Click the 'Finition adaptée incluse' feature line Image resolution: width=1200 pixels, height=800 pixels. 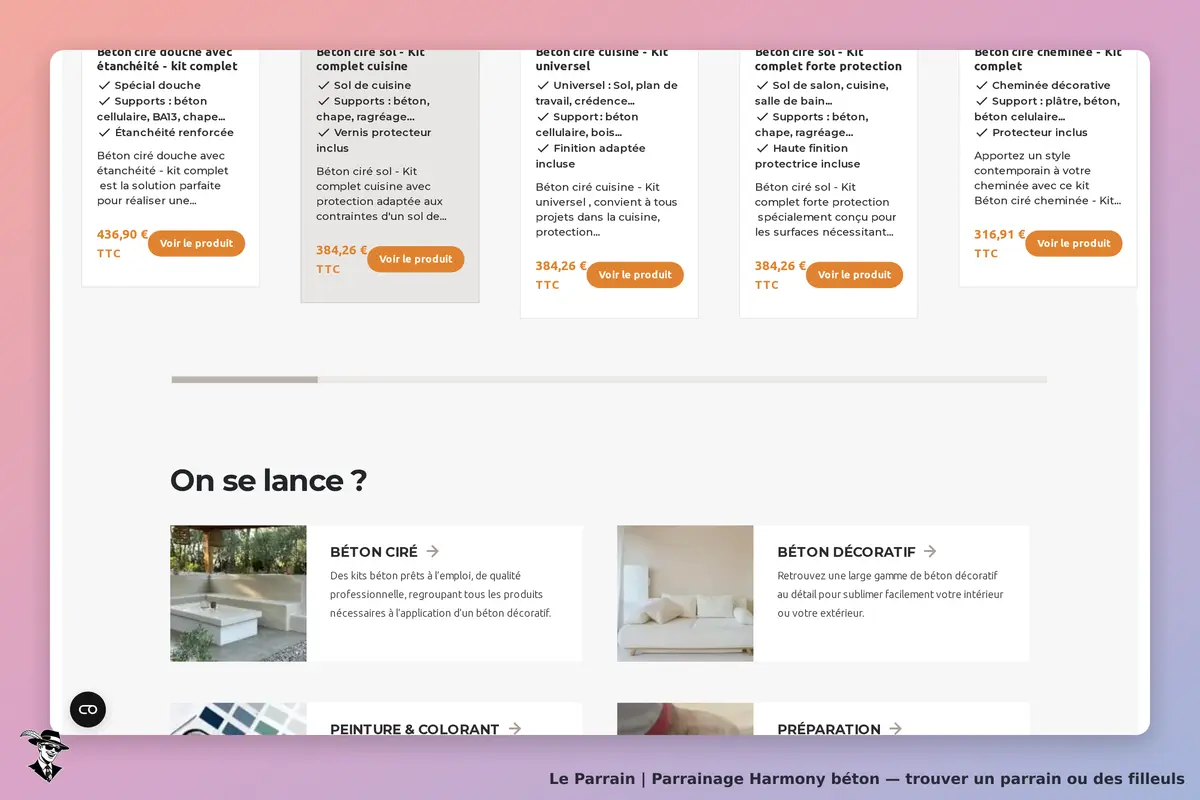coord(590,156)
